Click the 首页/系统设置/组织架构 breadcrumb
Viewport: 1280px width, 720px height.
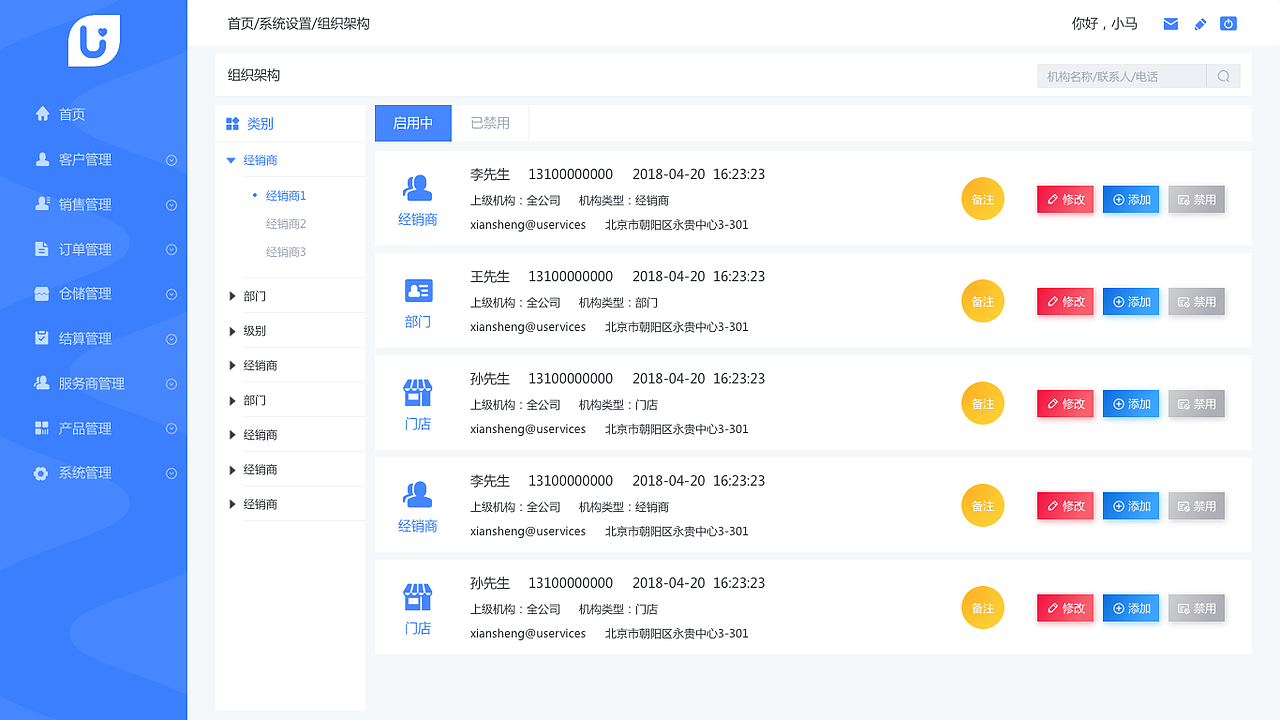coord(299,23)
